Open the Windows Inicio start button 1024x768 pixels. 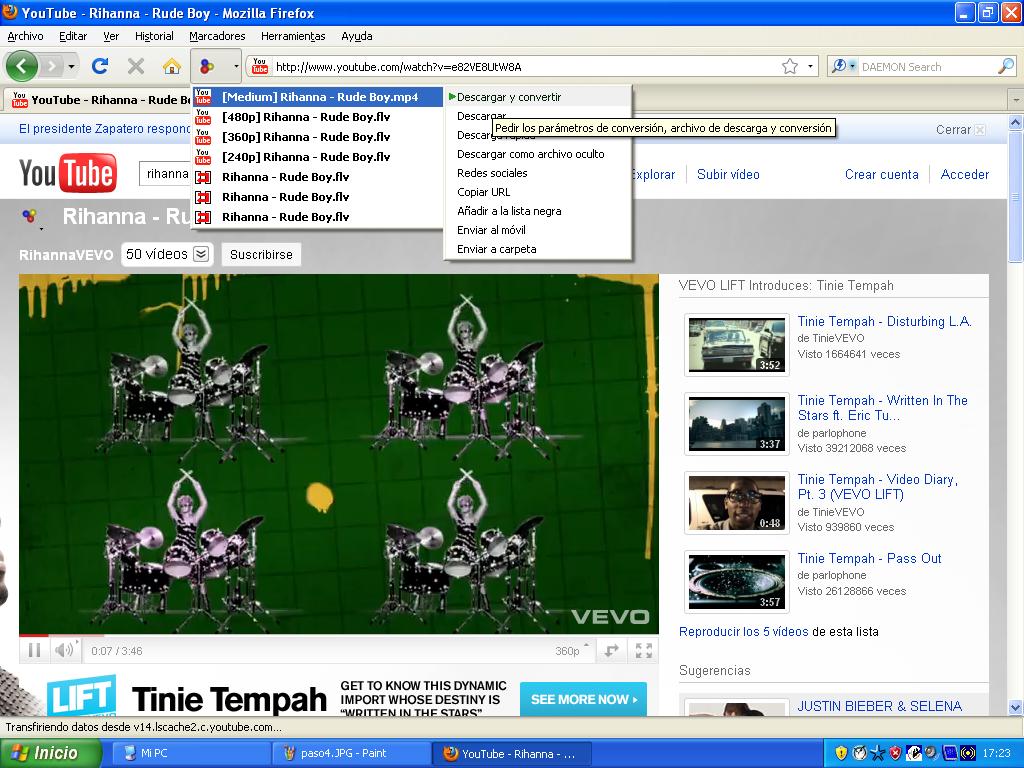tap(50, 753)
